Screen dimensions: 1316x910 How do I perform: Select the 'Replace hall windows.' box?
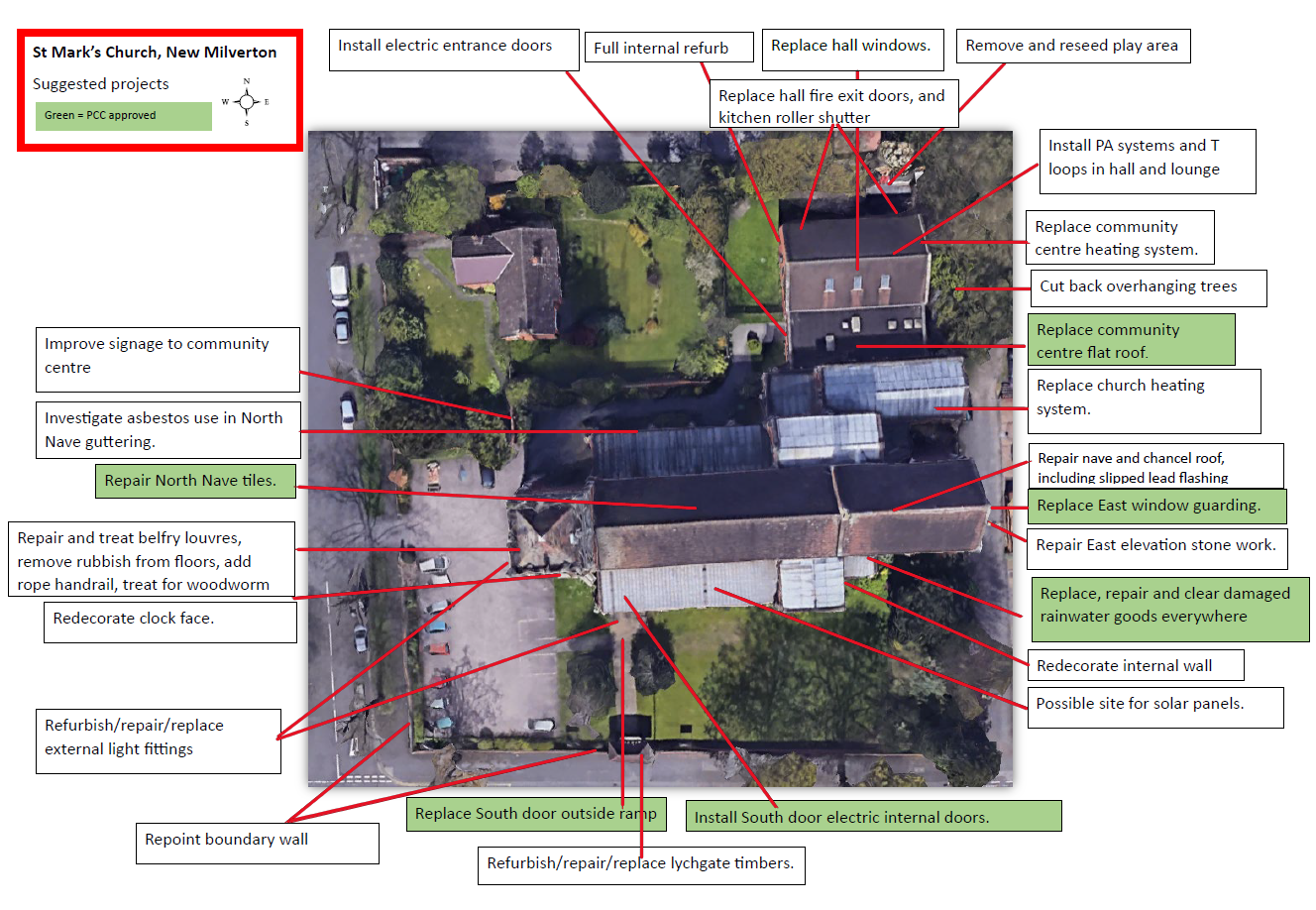[853, 50]
